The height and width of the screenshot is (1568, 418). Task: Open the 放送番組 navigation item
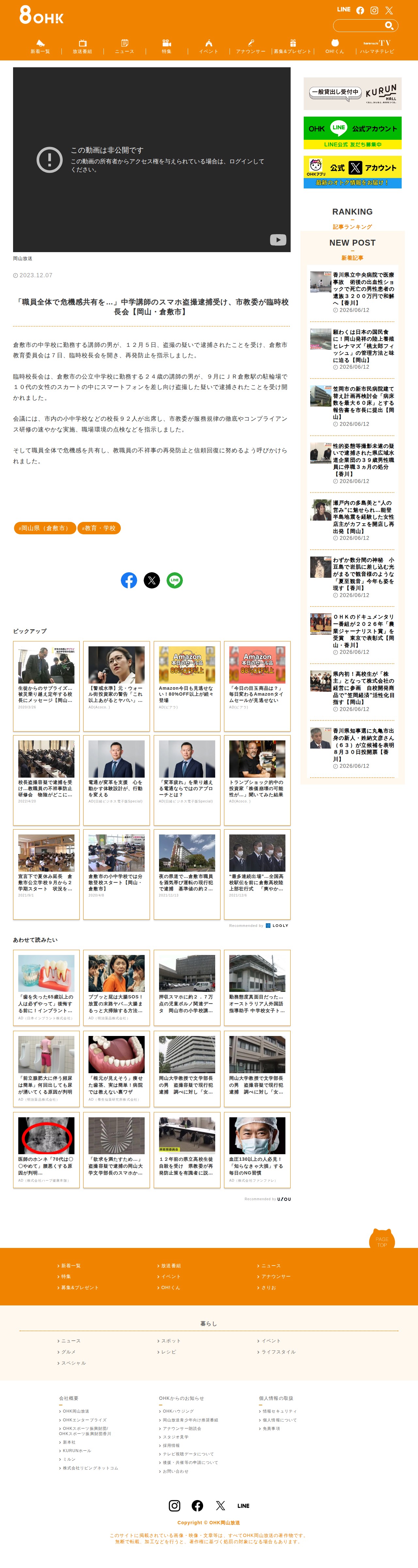point(82,47)
